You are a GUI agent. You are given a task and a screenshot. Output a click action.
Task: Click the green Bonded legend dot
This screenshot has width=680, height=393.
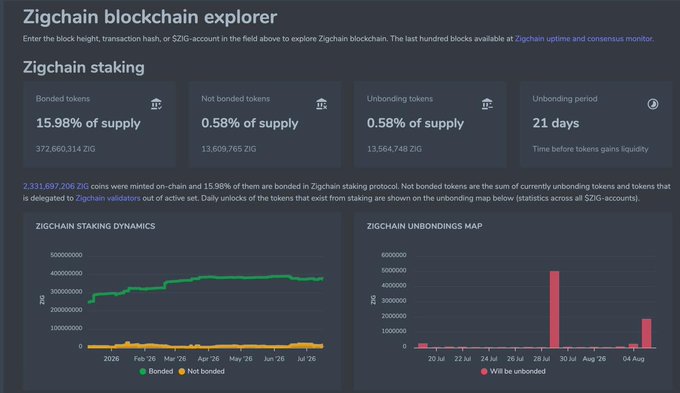pyautogui.click(x=143, y=371)
